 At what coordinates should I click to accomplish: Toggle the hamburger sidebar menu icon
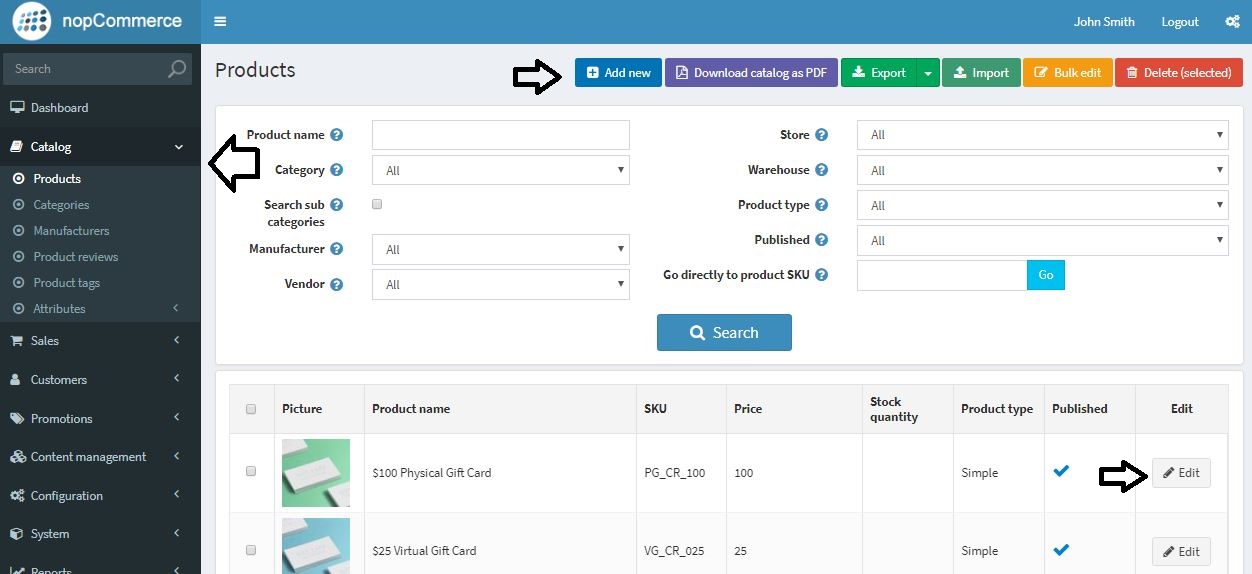220,22
